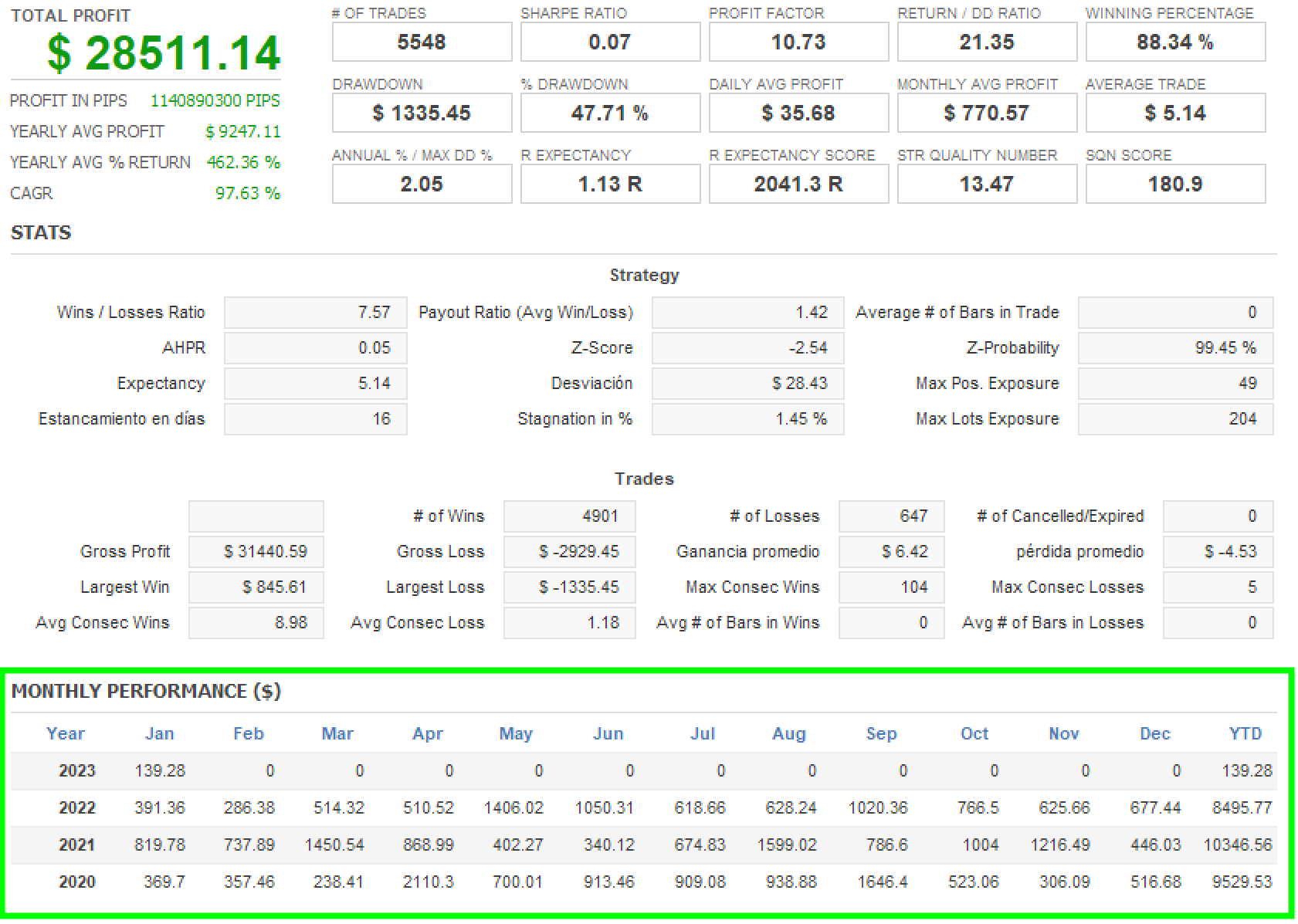Select Max Consec Wins field 104
The width and height of the screenshot is (1298, 924).
tap(892, 587)
